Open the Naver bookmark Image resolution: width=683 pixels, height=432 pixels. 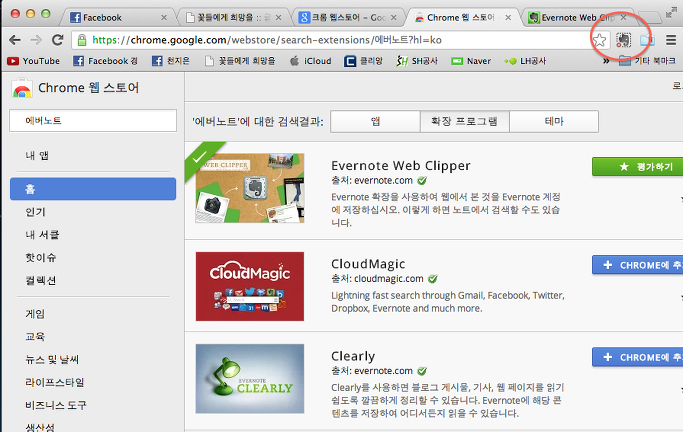point(471,61)
